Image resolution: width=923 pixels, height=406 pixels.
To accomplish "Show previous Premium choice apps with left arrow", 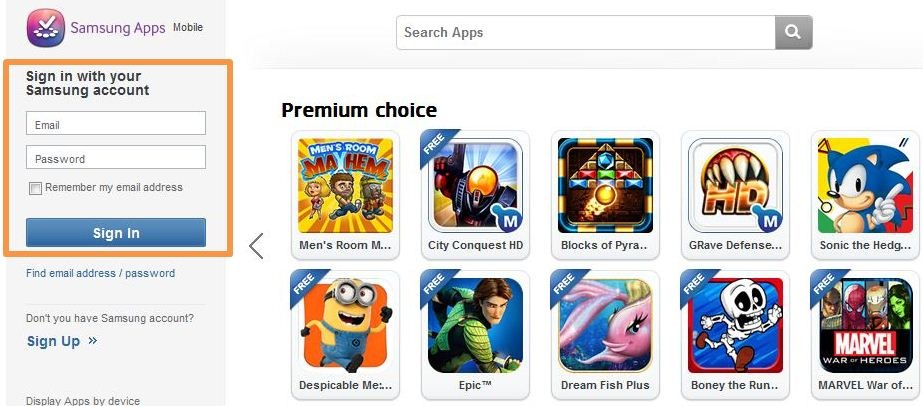I will pos(255,246).
